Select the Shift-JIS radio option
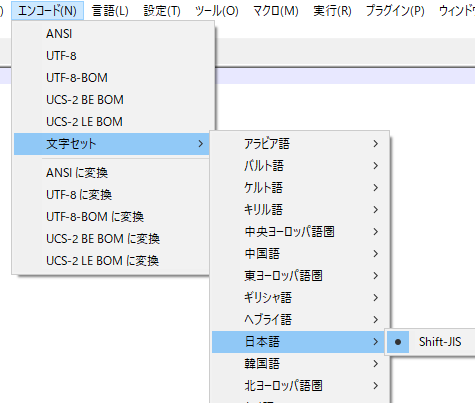475x403 pixels. (x=431, y=342)
